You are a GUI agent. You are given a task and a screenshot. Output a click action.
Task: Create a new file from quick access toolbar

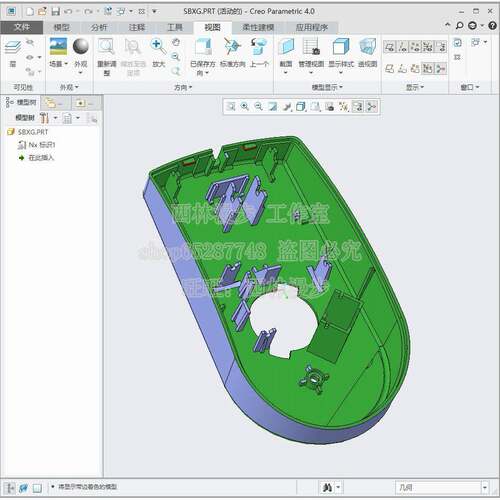(30, 12)
